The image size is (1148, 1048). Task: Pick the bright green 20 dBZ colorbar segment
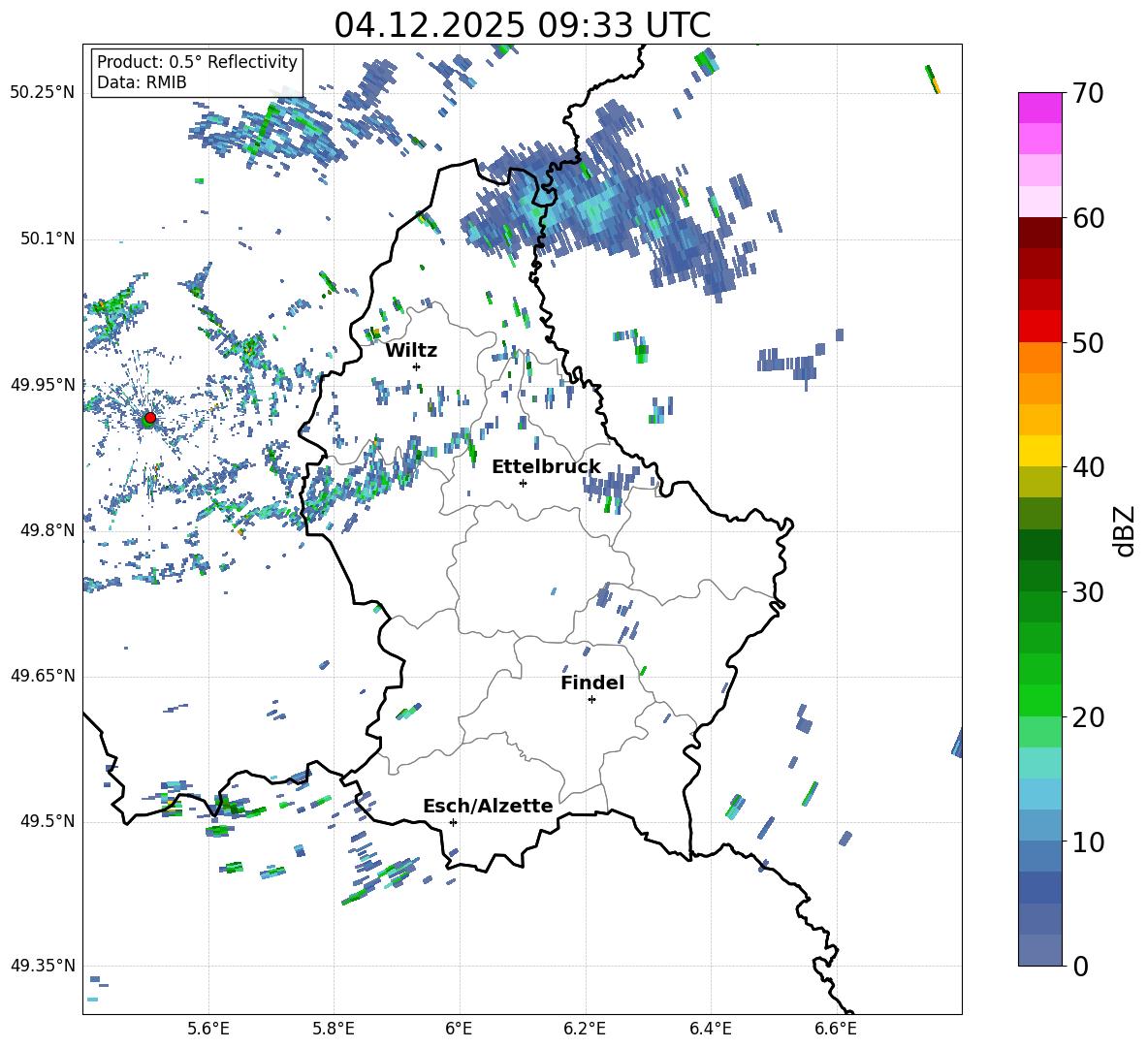[x=1039, y=700]
